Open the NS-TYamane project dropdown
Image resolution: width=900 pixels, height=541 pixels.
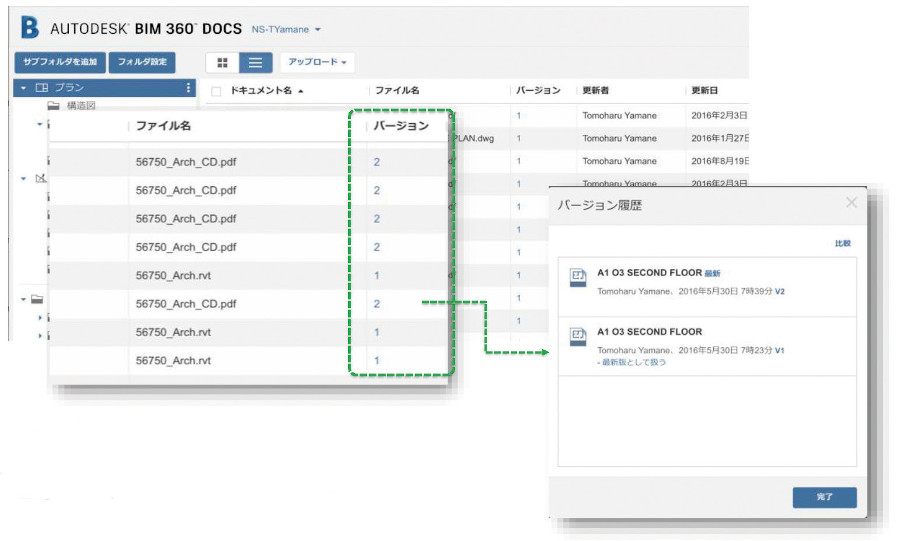point(286,29)
